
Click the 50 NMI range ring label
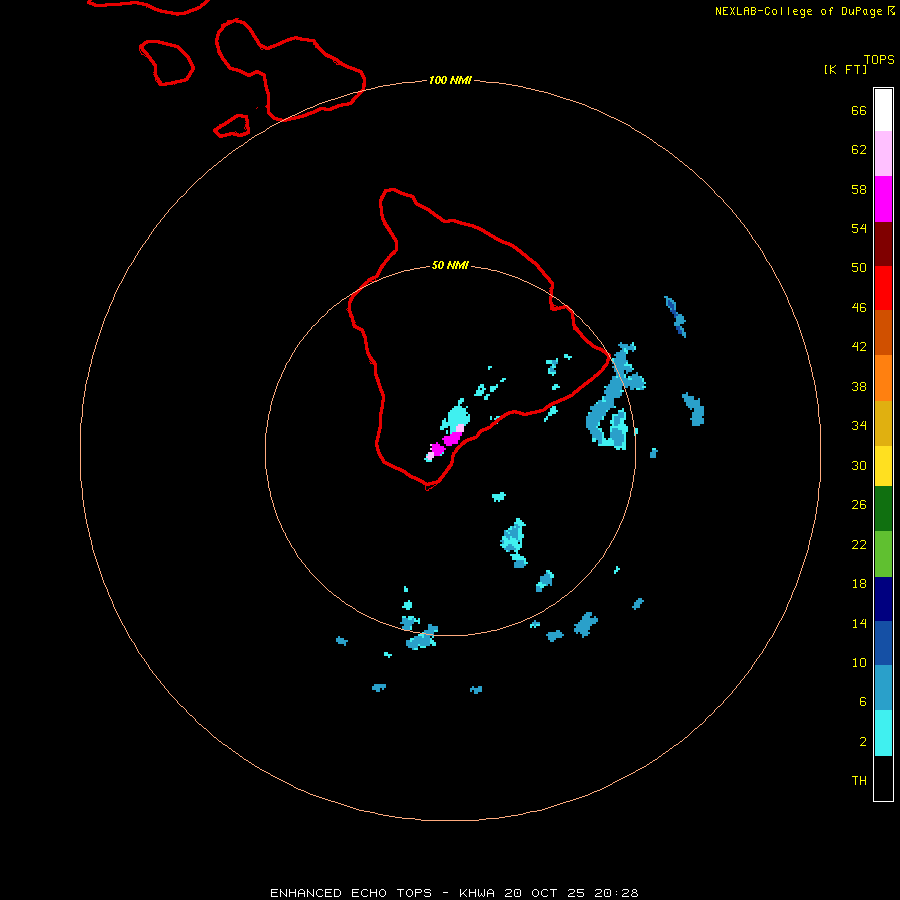(x=450, y=265)
